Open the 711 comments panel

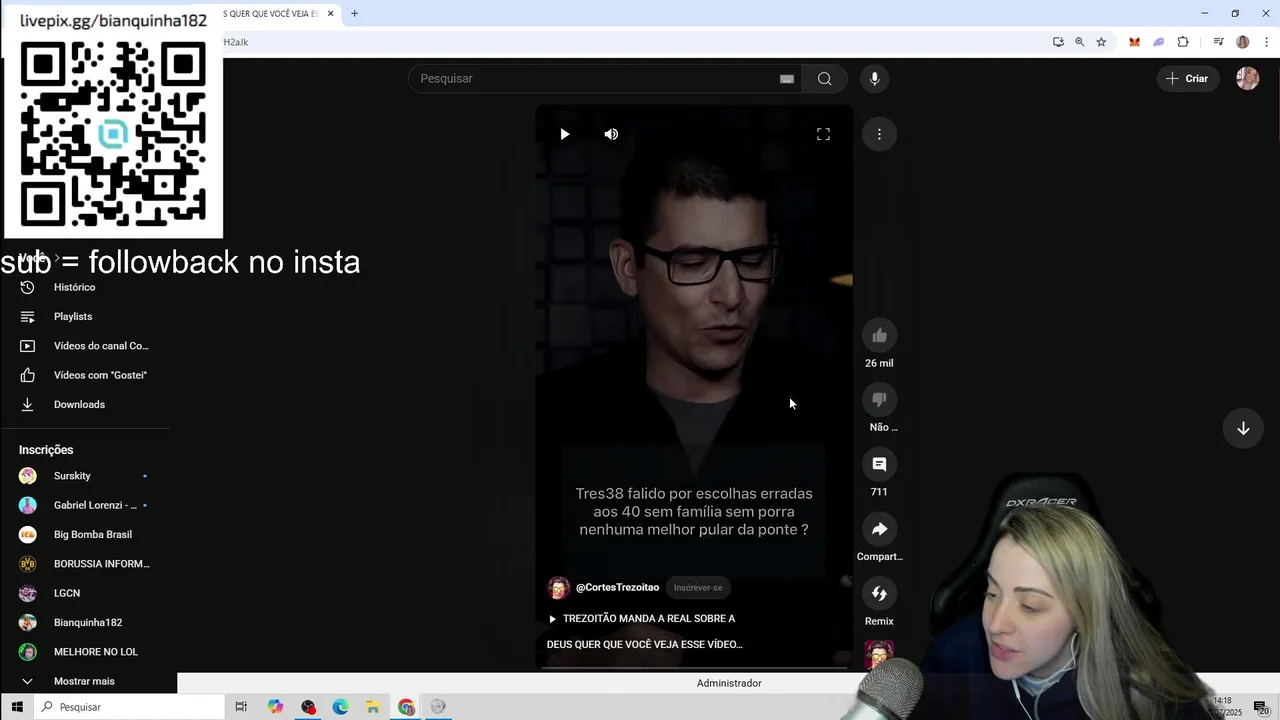[x=879, y=464]
